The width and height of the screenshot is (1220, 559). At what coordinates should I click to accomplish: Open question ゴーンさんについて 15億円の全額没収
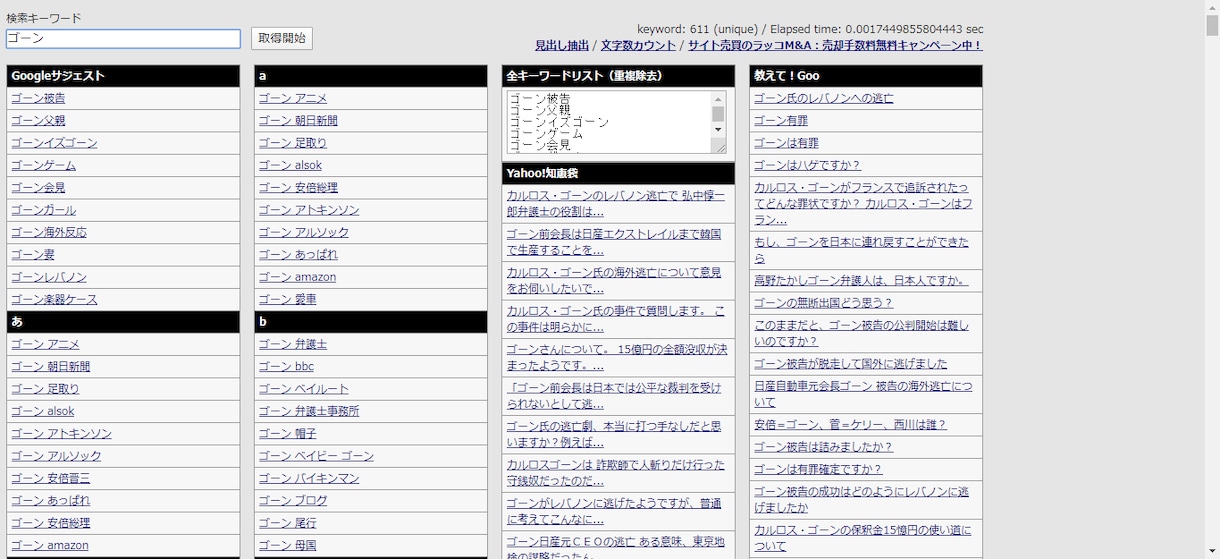[616, 358]
